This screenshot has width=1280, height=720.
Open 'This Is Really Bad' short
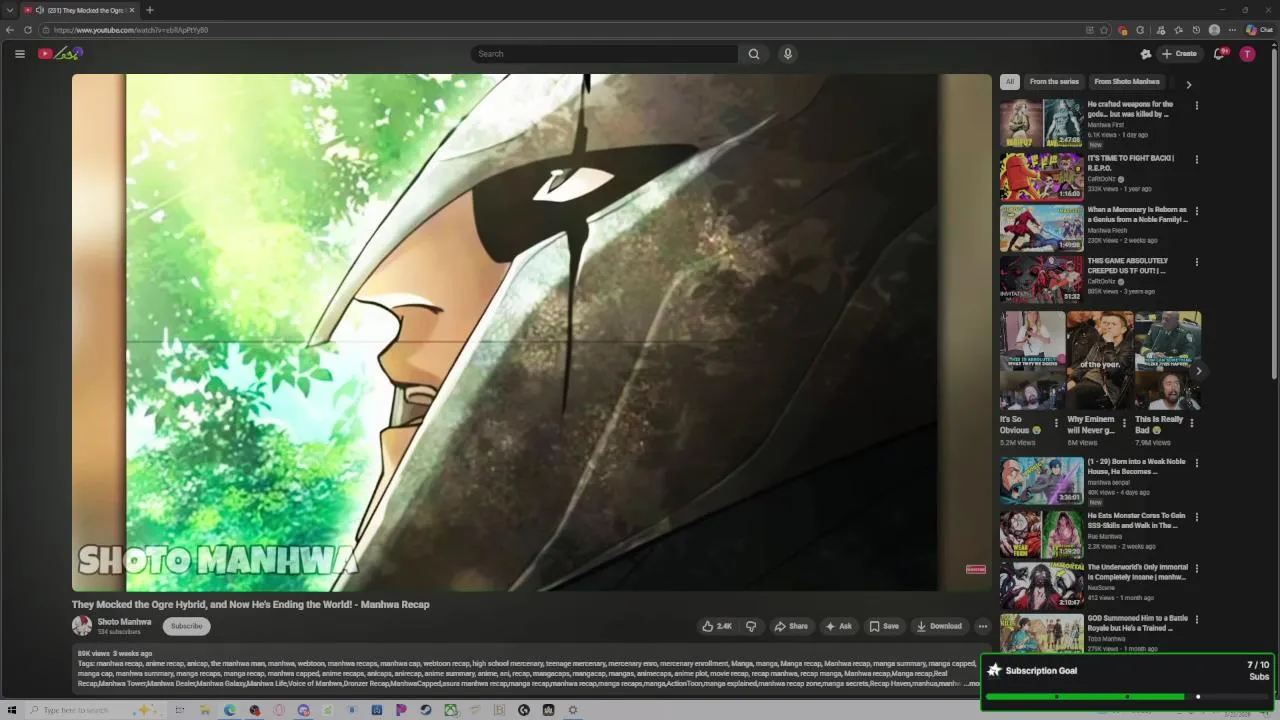click(x=1168, y=360)
